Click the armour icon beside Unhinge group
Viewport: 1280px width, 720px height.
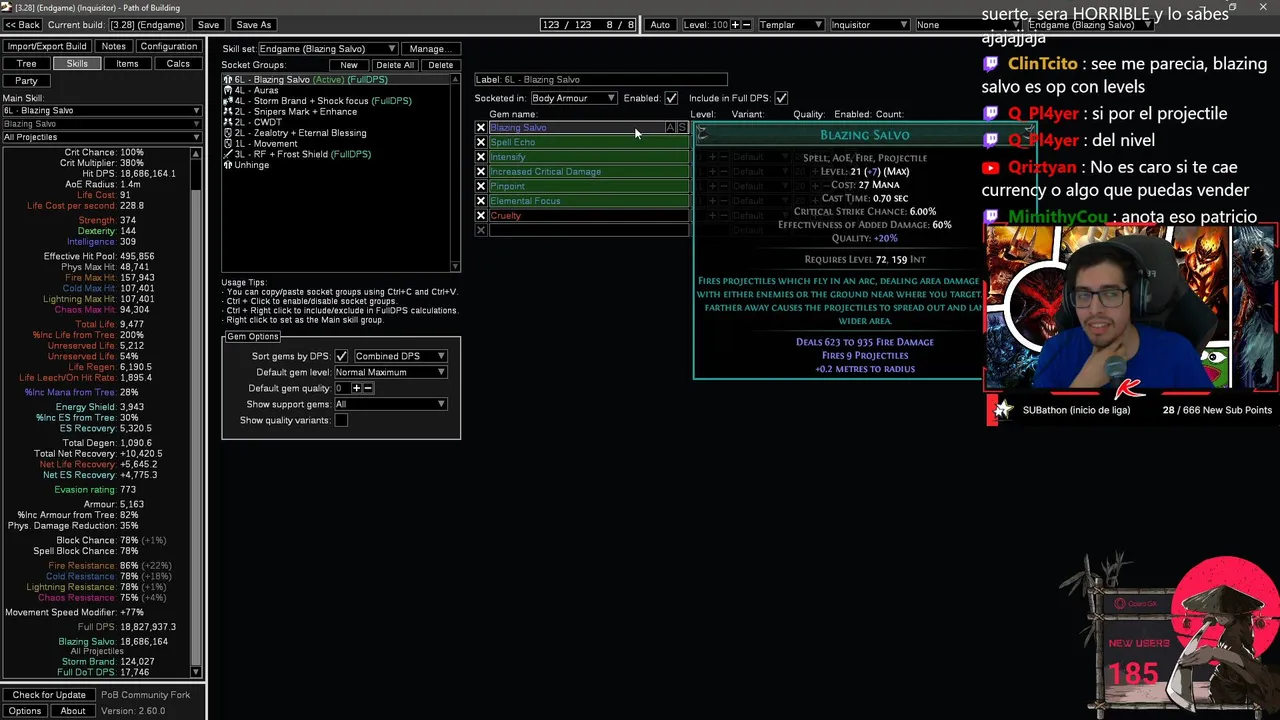(228, 165)
